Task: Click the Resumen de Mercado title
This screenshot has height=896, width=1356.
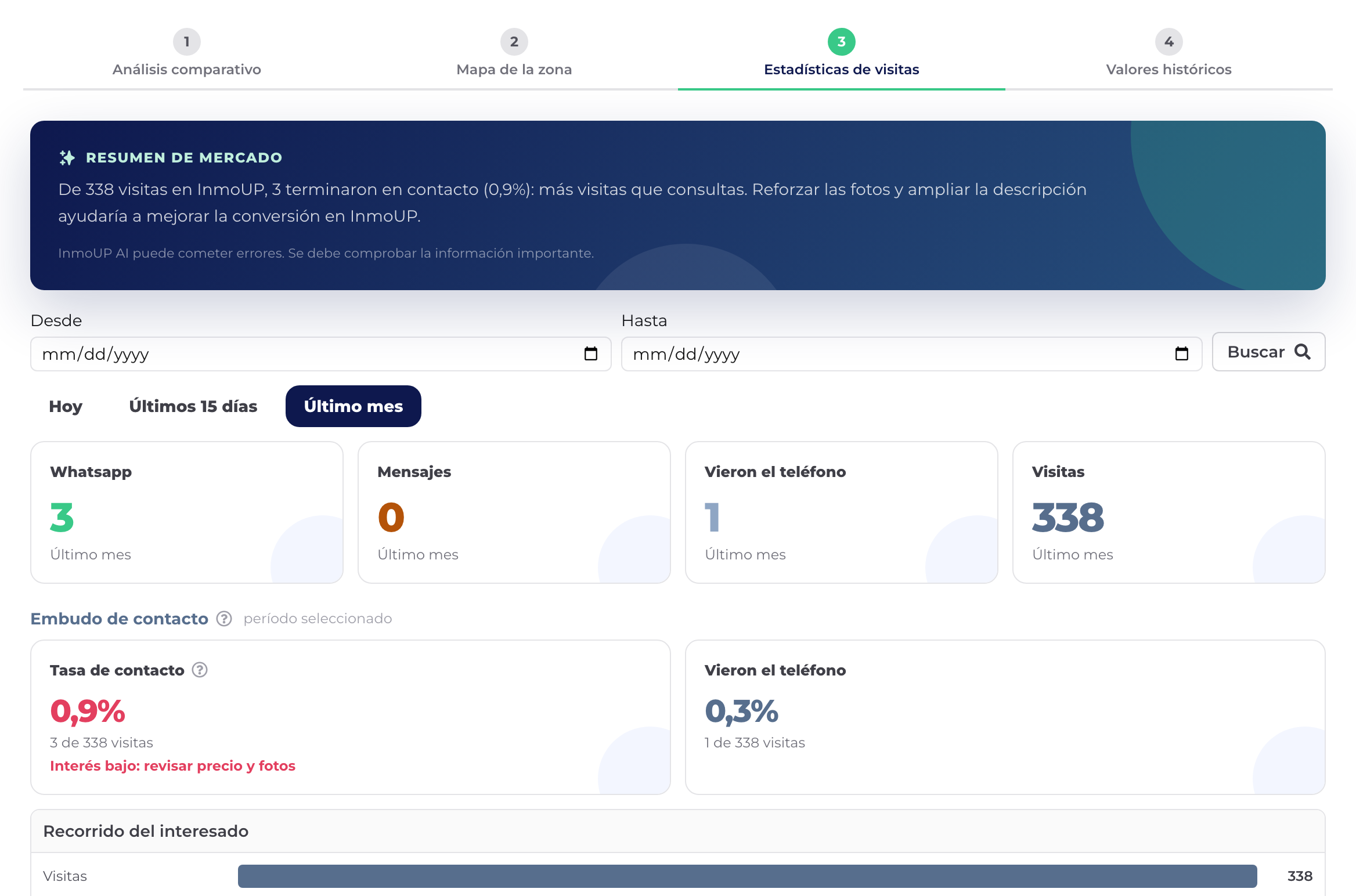Action: pos(184,158)
